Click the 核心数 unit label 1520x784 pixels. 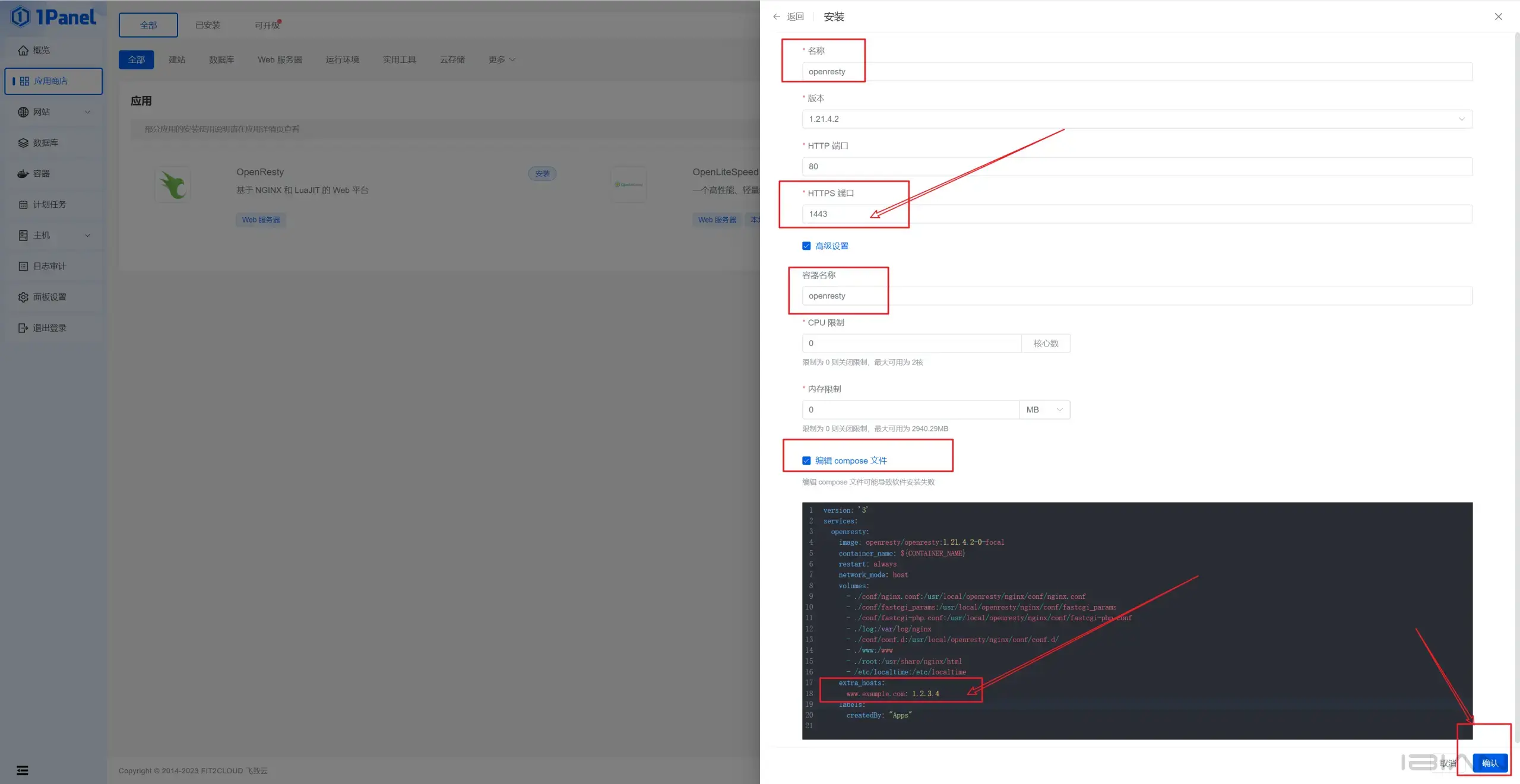(x=1046, y=344)
